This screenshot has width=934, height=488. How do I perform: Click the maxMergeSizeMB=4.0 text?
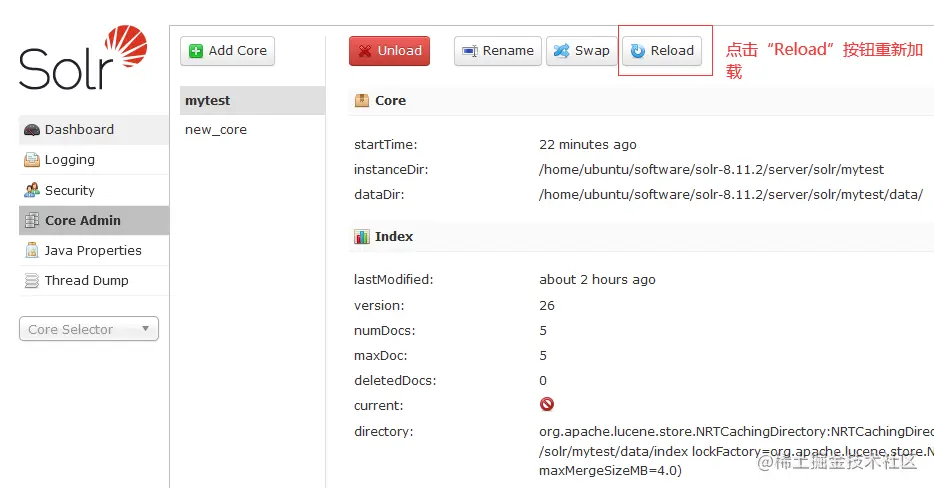[610, 471]
